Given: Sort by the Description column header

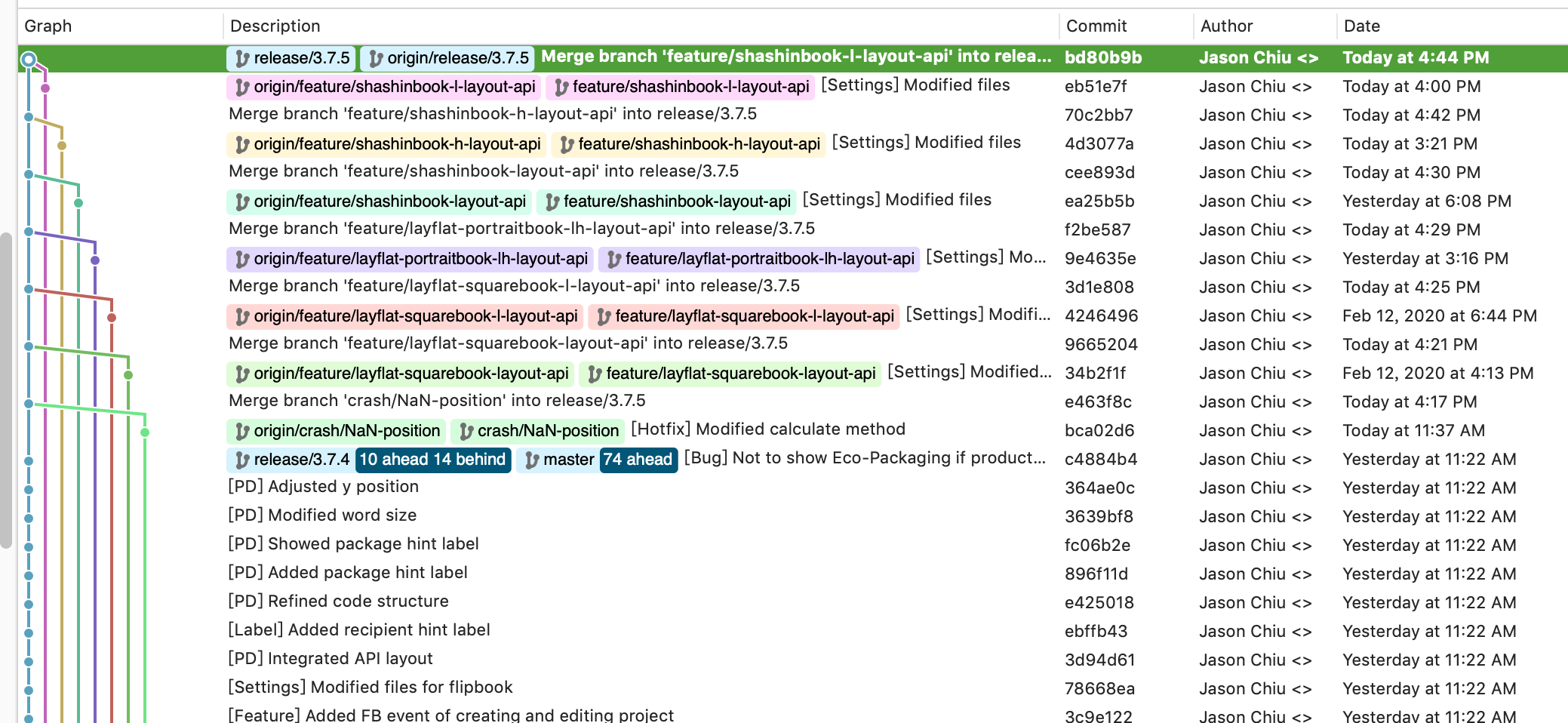Looking at the screenshot, I should [275, 26].
